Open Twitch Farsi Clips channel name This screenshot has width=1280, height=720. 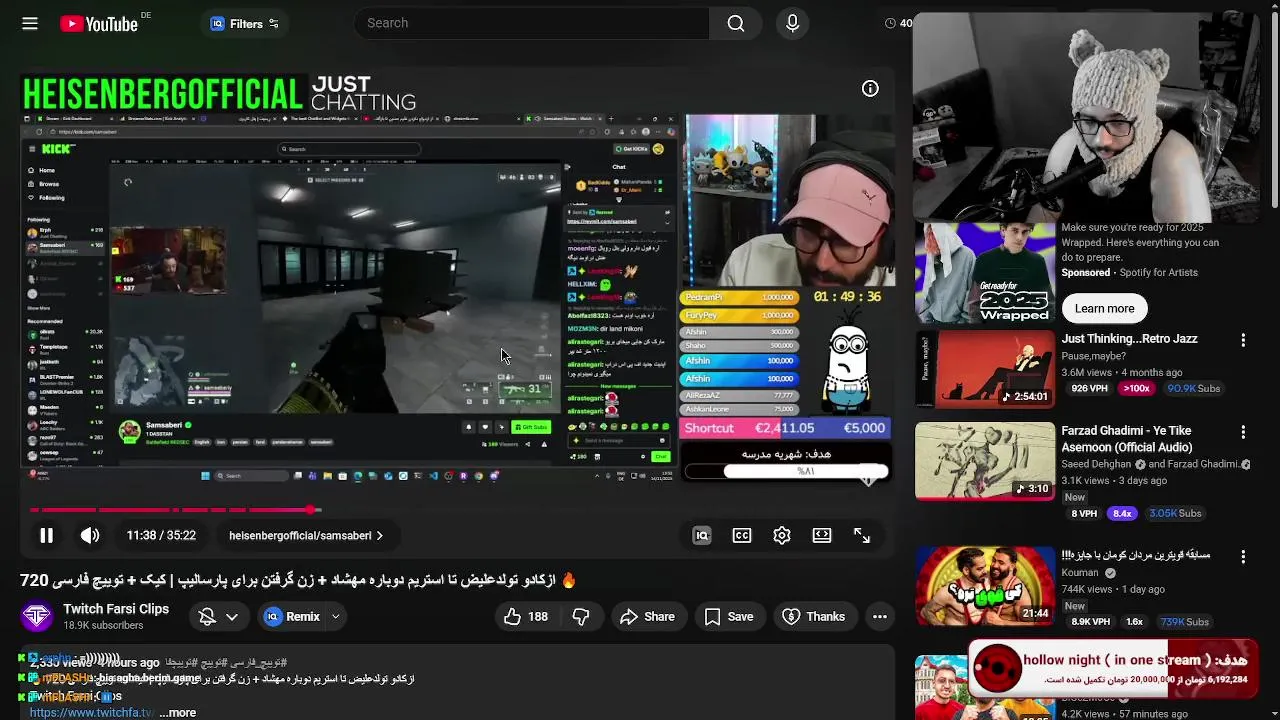pos(116,609)
